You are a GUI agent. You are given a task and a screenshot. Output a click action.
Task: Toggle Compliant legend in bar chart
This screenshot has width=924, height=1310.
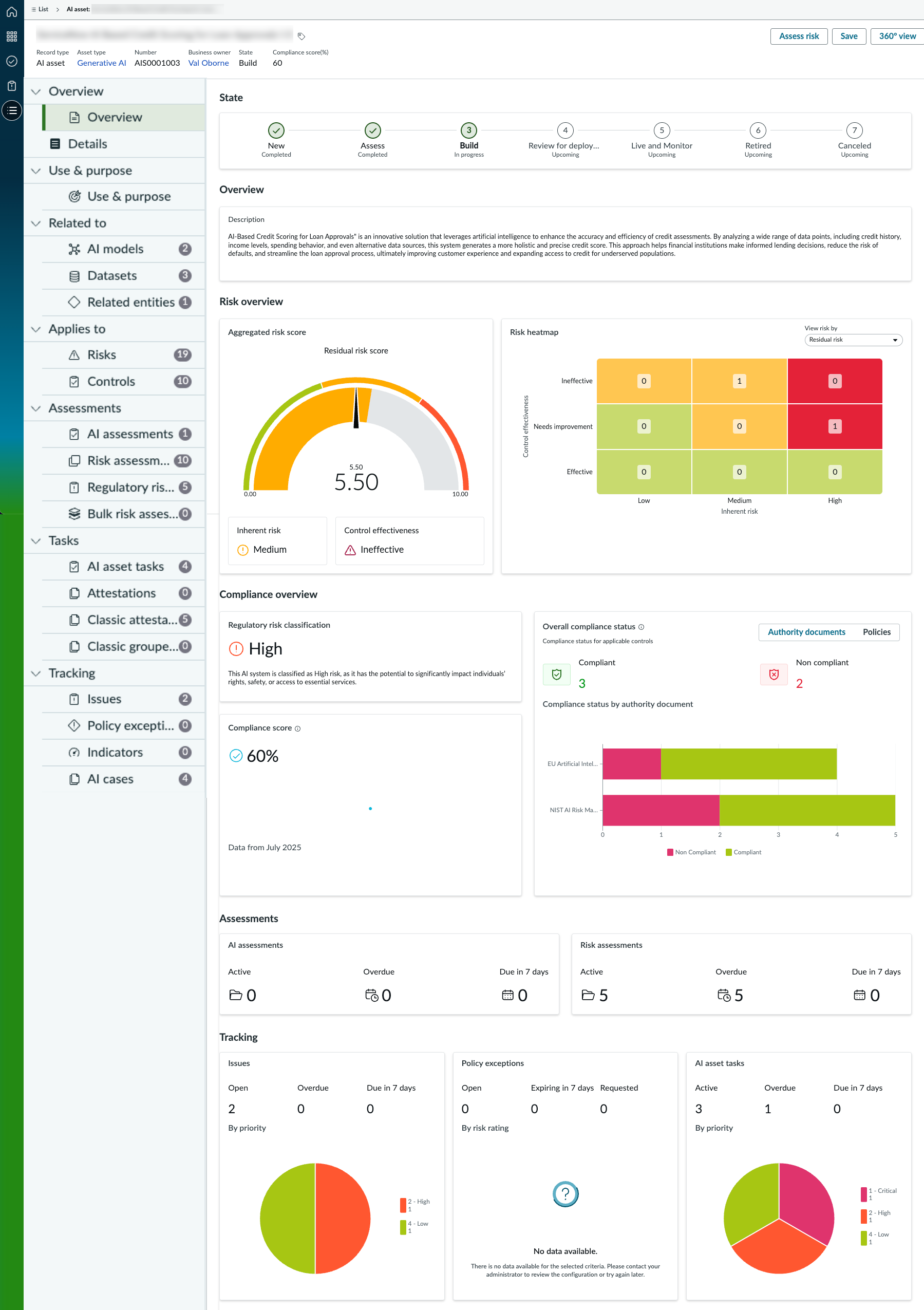[743, 852]
